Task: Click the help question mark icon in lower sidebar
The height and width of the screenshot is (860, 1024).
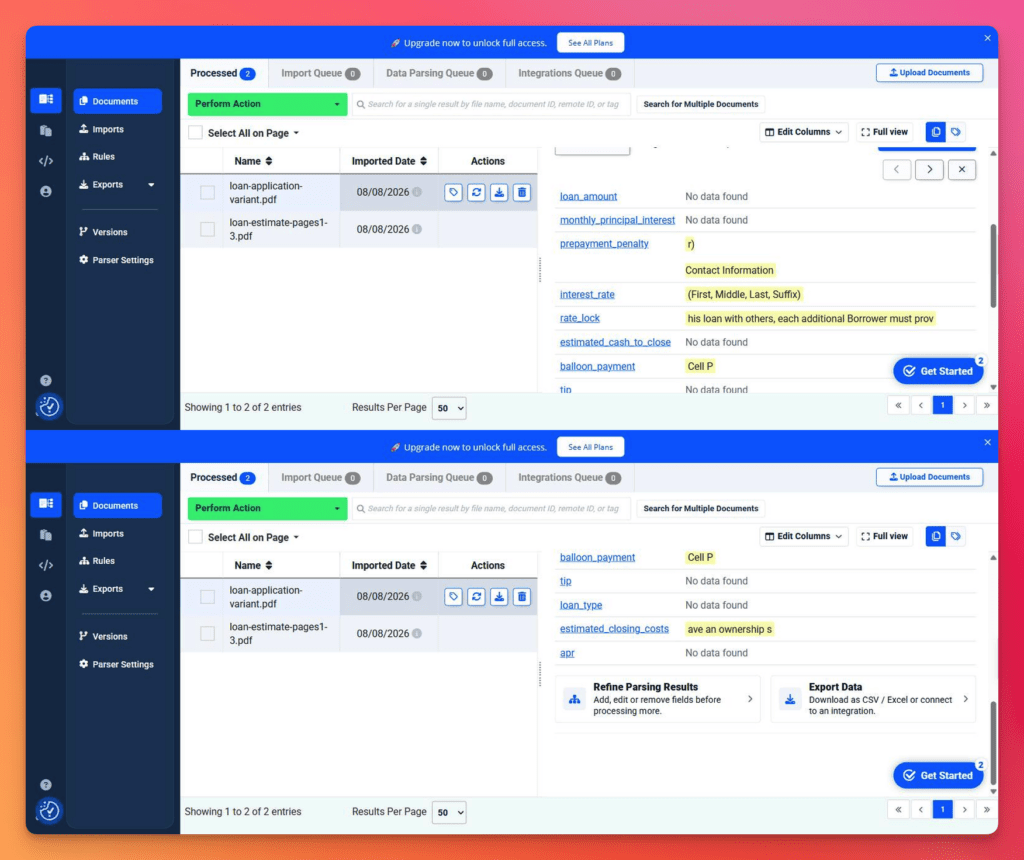Action: click(46, 785)
